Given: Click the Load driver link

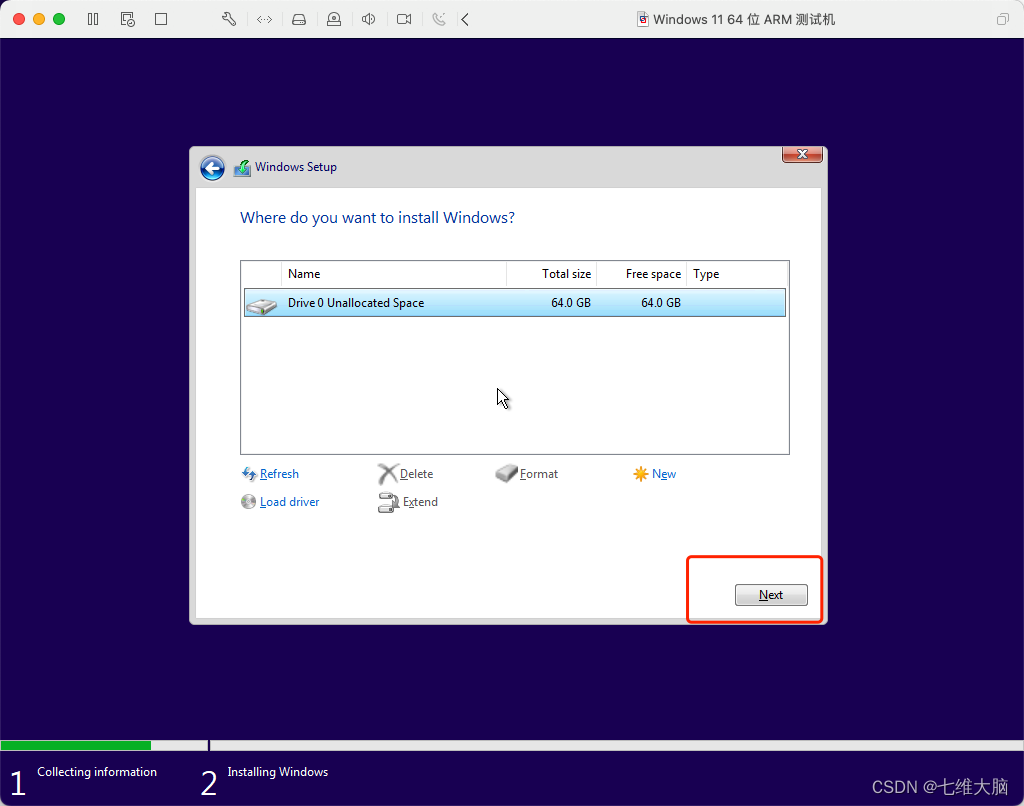Looking at the screenshot, I should tap(289, 502).
